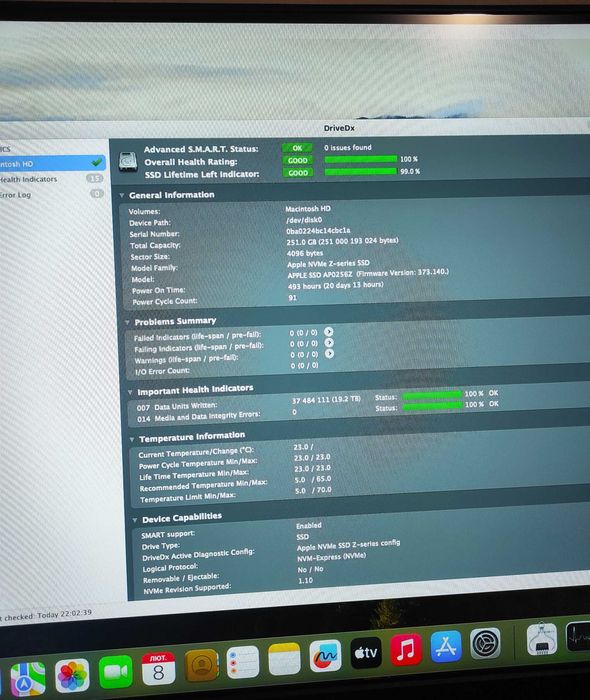Launch Freeform from the Dock

[325, 655]
